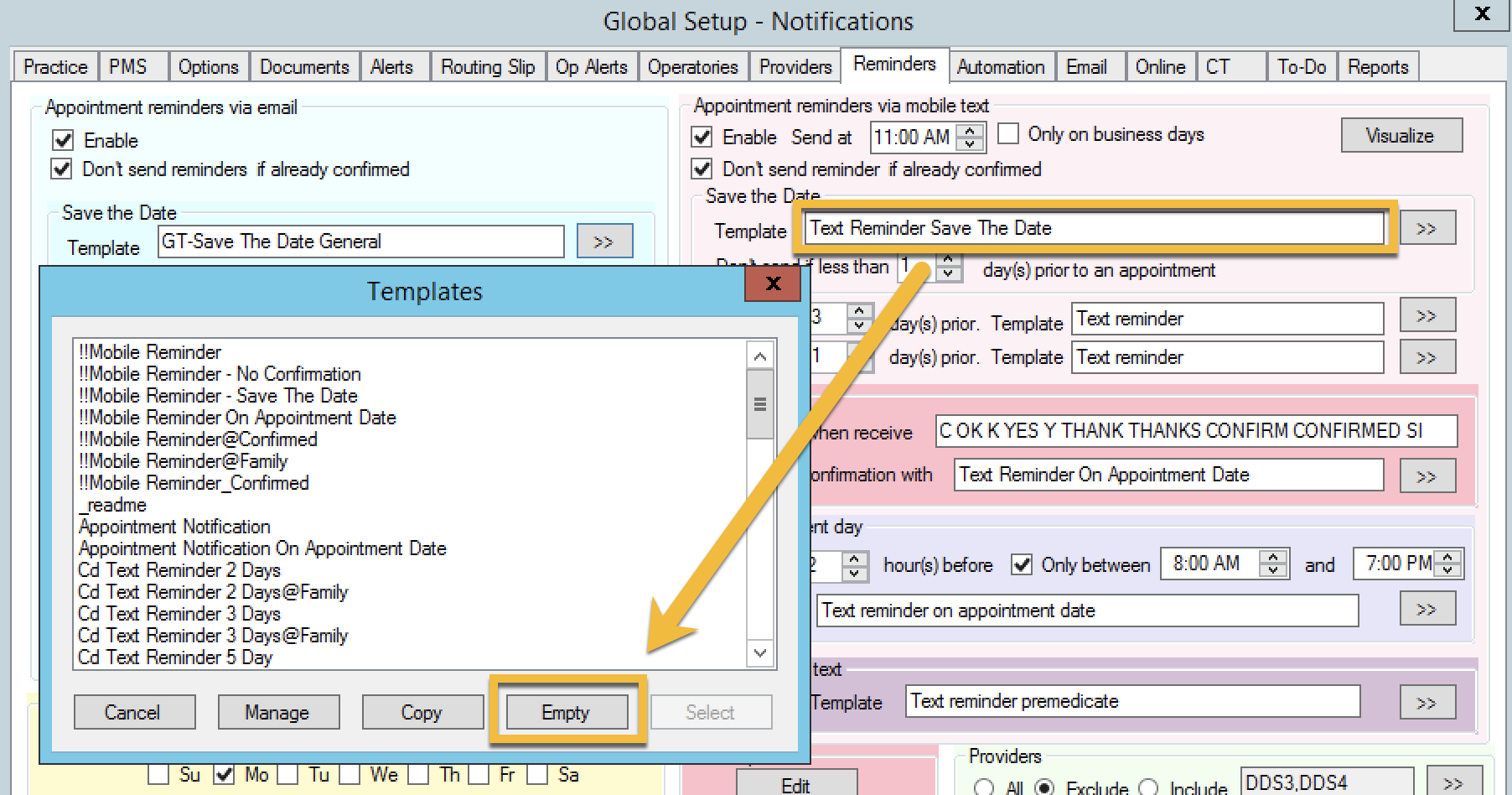Select '!!Mobile Reminder - Save The Date' template

[x=218, y=396]
